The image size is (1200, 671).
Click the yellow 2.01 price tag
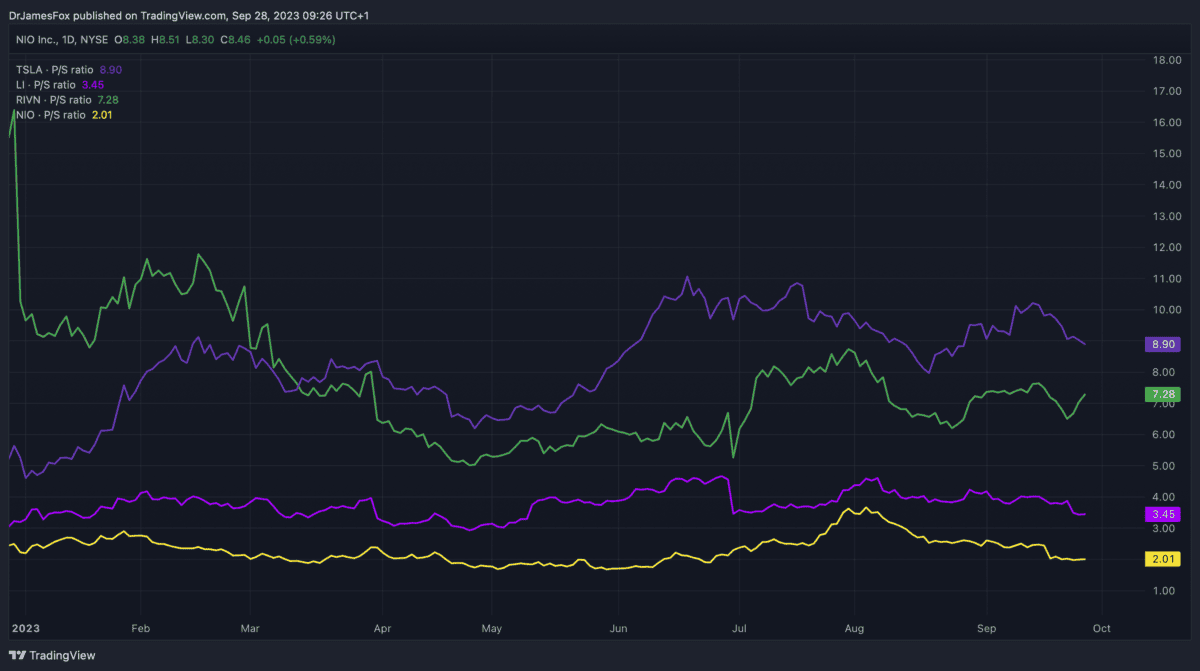[1161, 559]
